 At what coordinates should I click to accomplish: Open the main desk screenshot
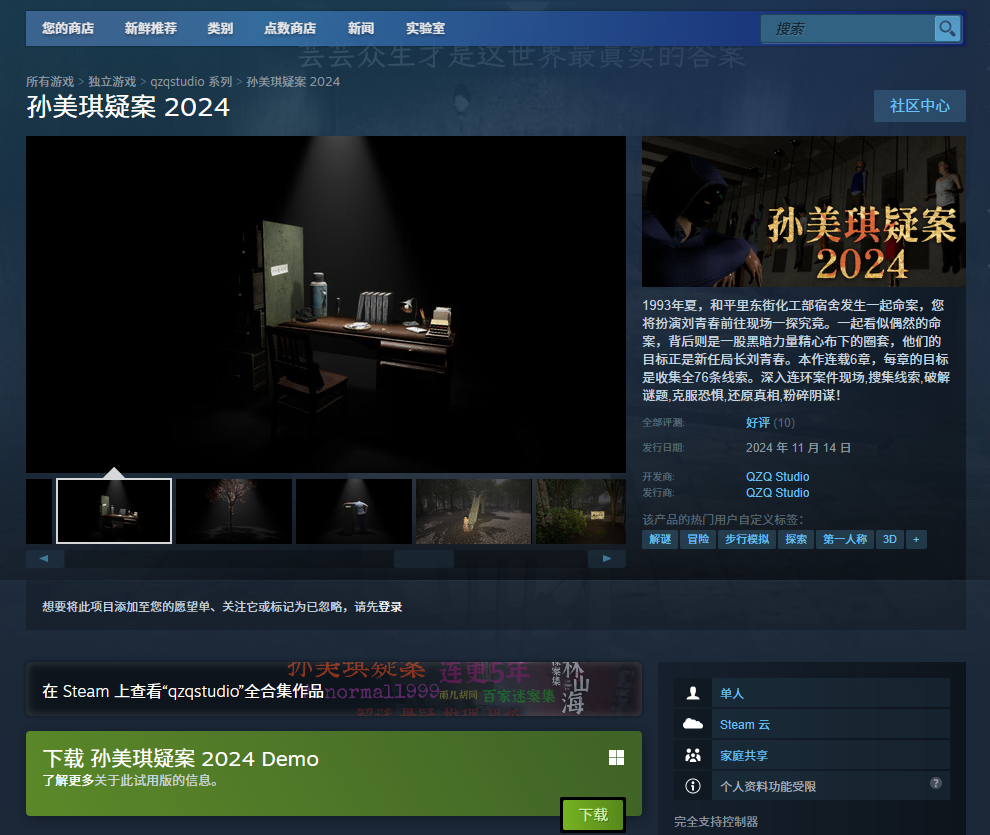(326, 304)
